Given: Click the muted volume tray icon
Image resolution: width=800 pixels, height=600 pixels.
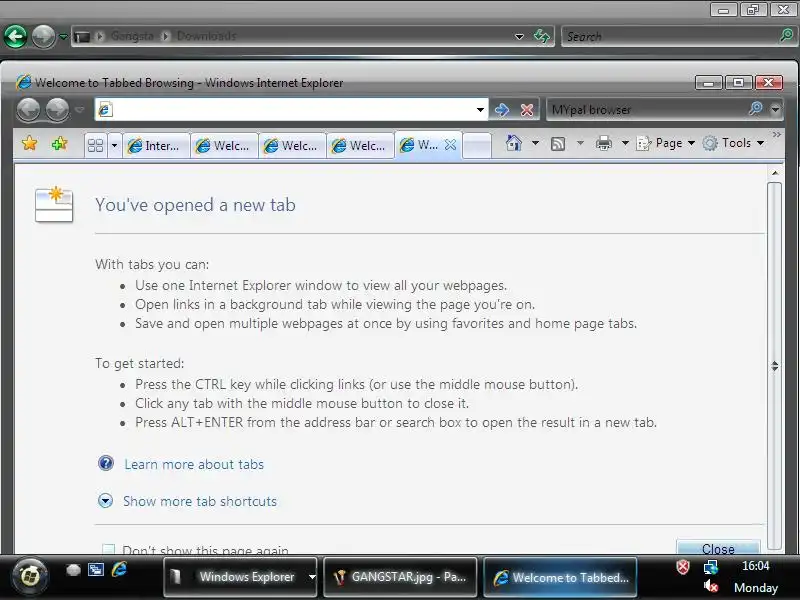Looking at the screenshot, I should coord(711,587).
